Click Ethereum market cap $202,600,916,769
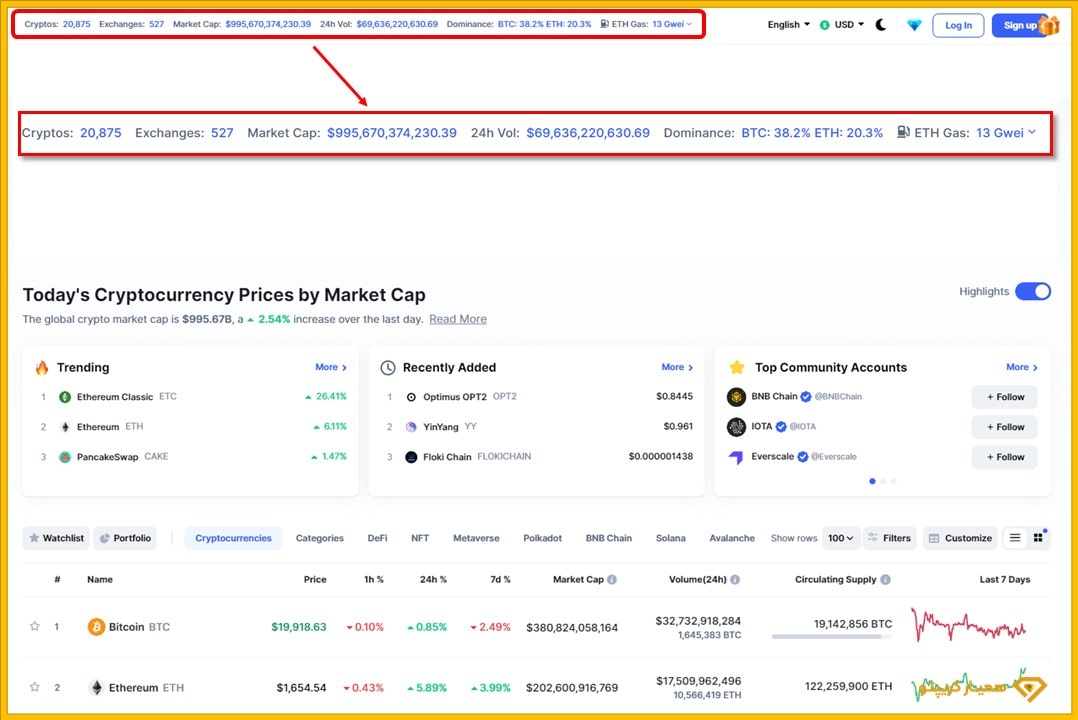The image size is (1078, 720). pyautogui.click(x=572, y=688)
